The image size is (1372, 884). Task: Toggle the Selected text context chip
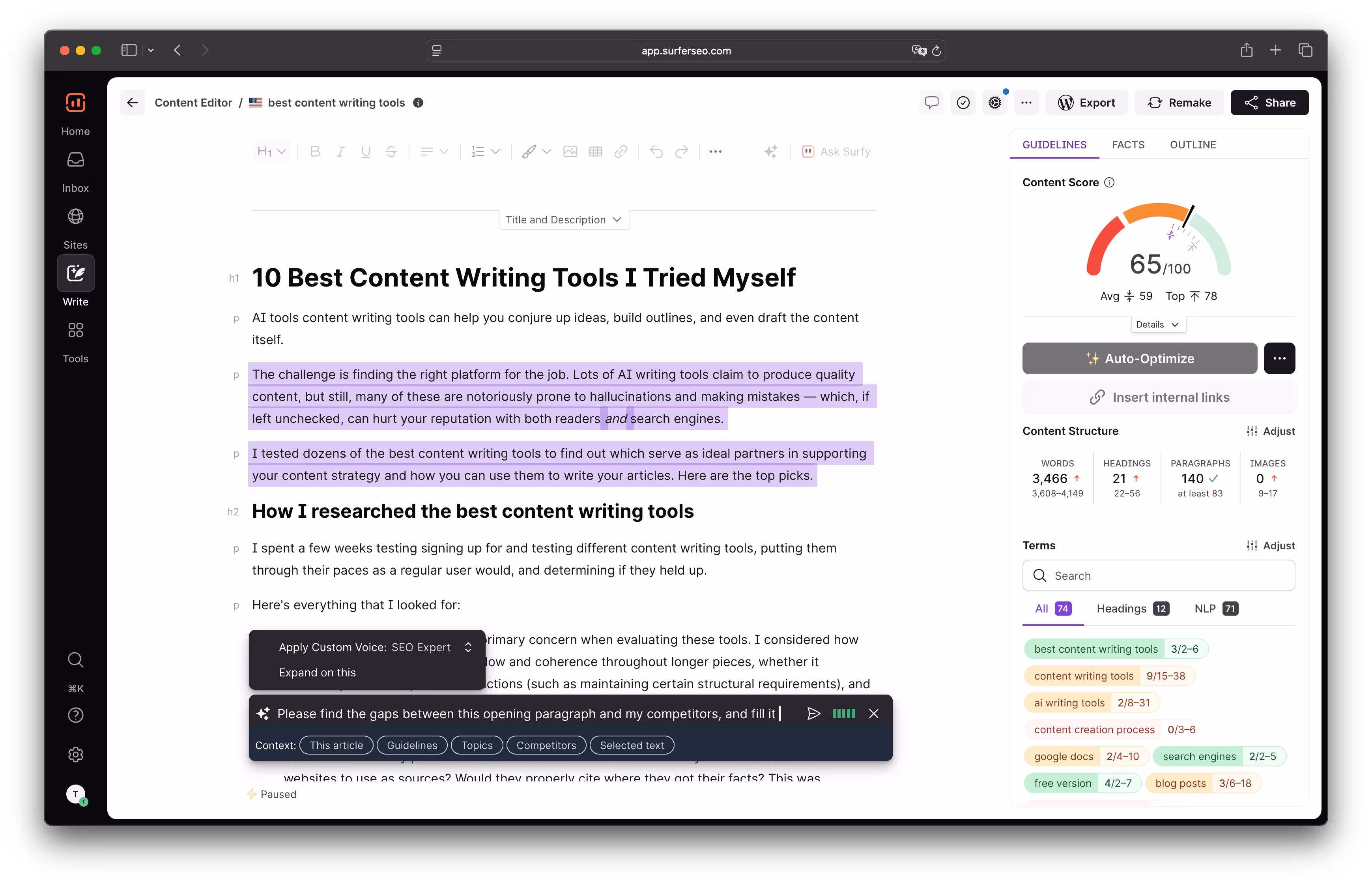tap(631, 745)
